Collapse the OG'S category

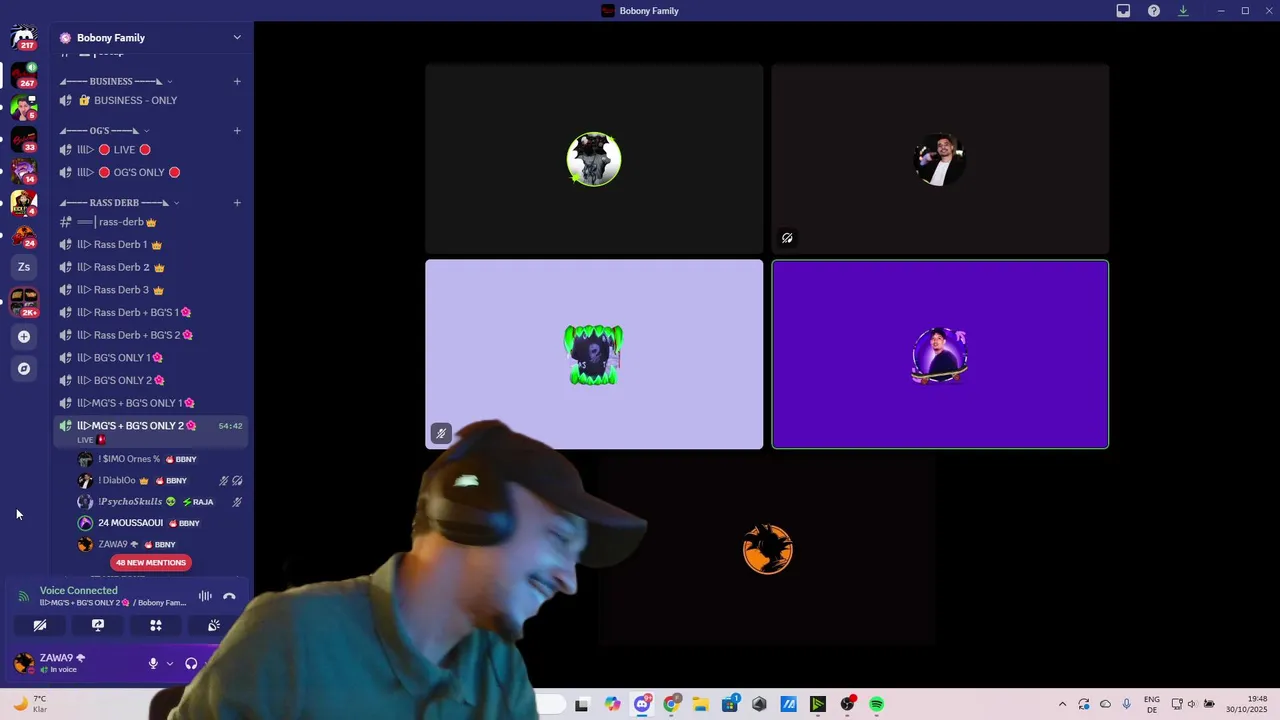click(x=104, y=130)
